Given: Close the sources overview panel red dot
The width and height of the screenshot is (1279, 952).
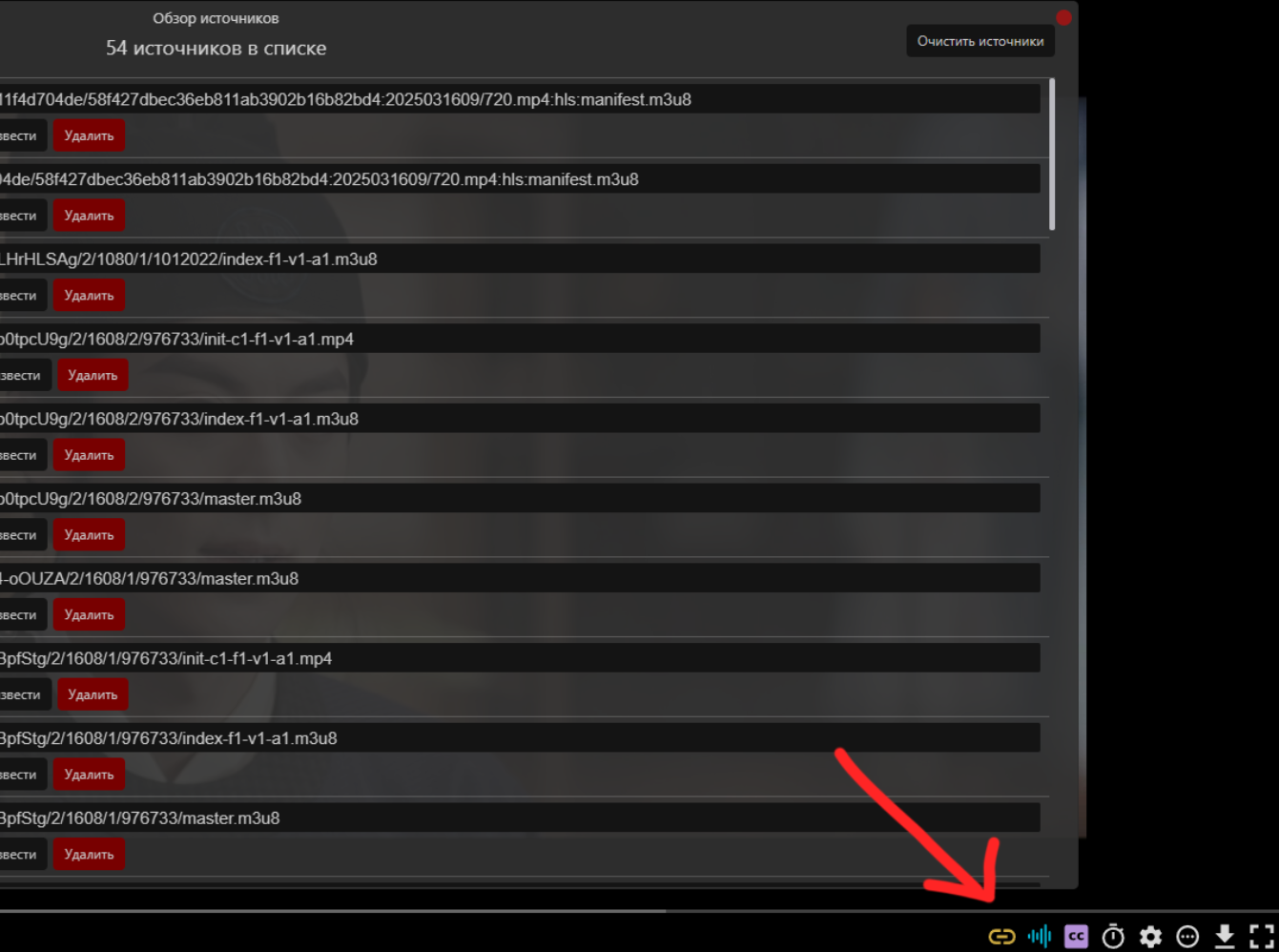Looking at the screenshot, I should [1063, 17].
